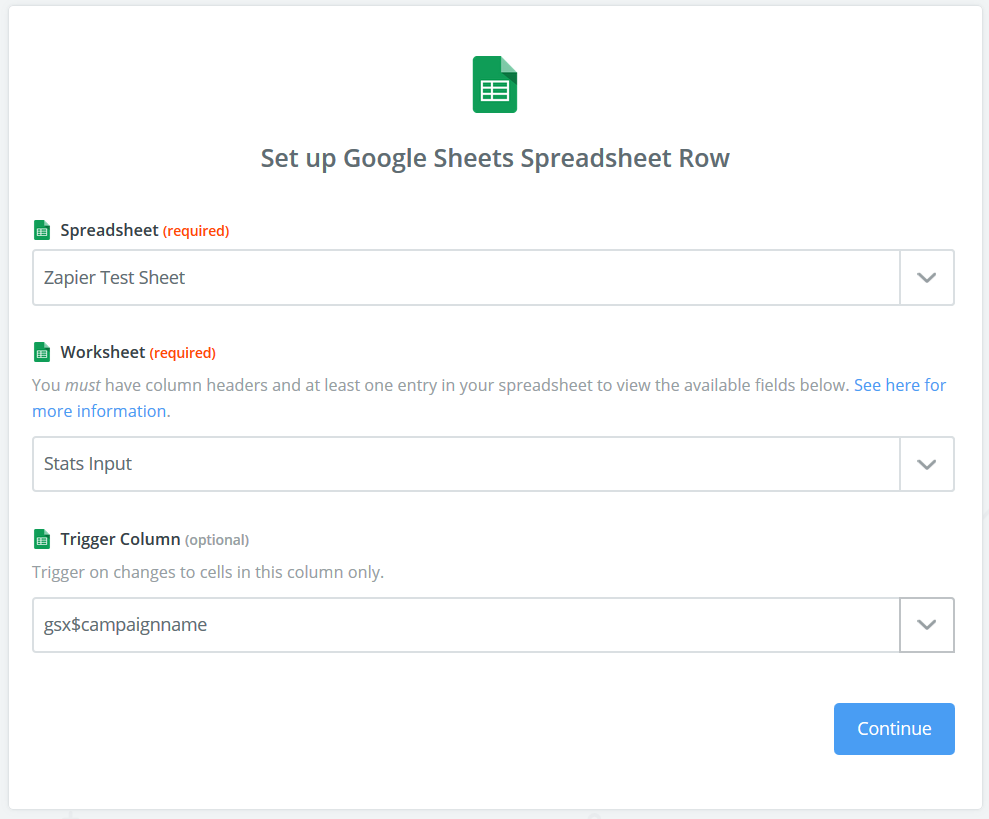Open the 'See here for more information' link

tap(899, 385)
